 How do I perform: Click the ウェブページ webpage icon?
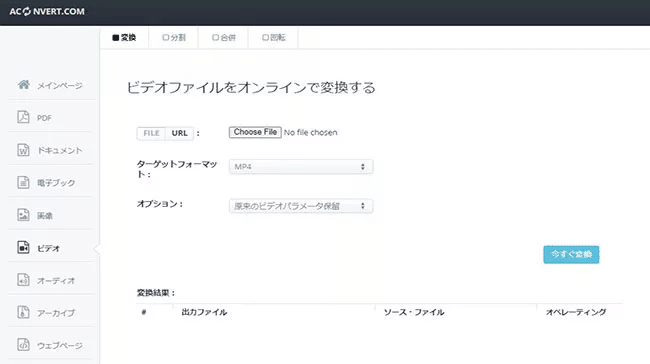(x=23, y=345)
